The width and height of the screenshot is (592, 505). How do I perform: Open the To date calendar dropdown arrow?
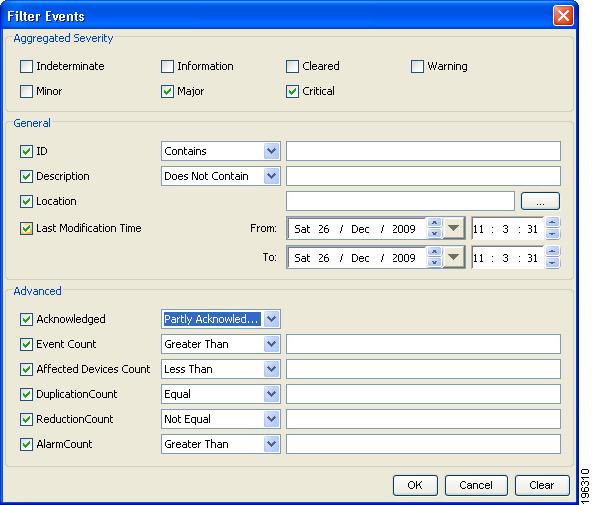pos(453,257)
